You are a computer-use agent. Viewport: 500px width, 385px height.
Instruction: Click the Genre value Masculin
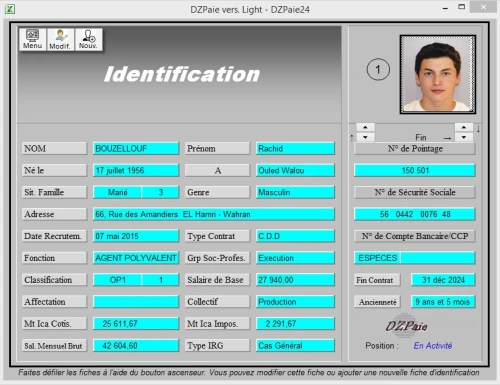point(295,192)
